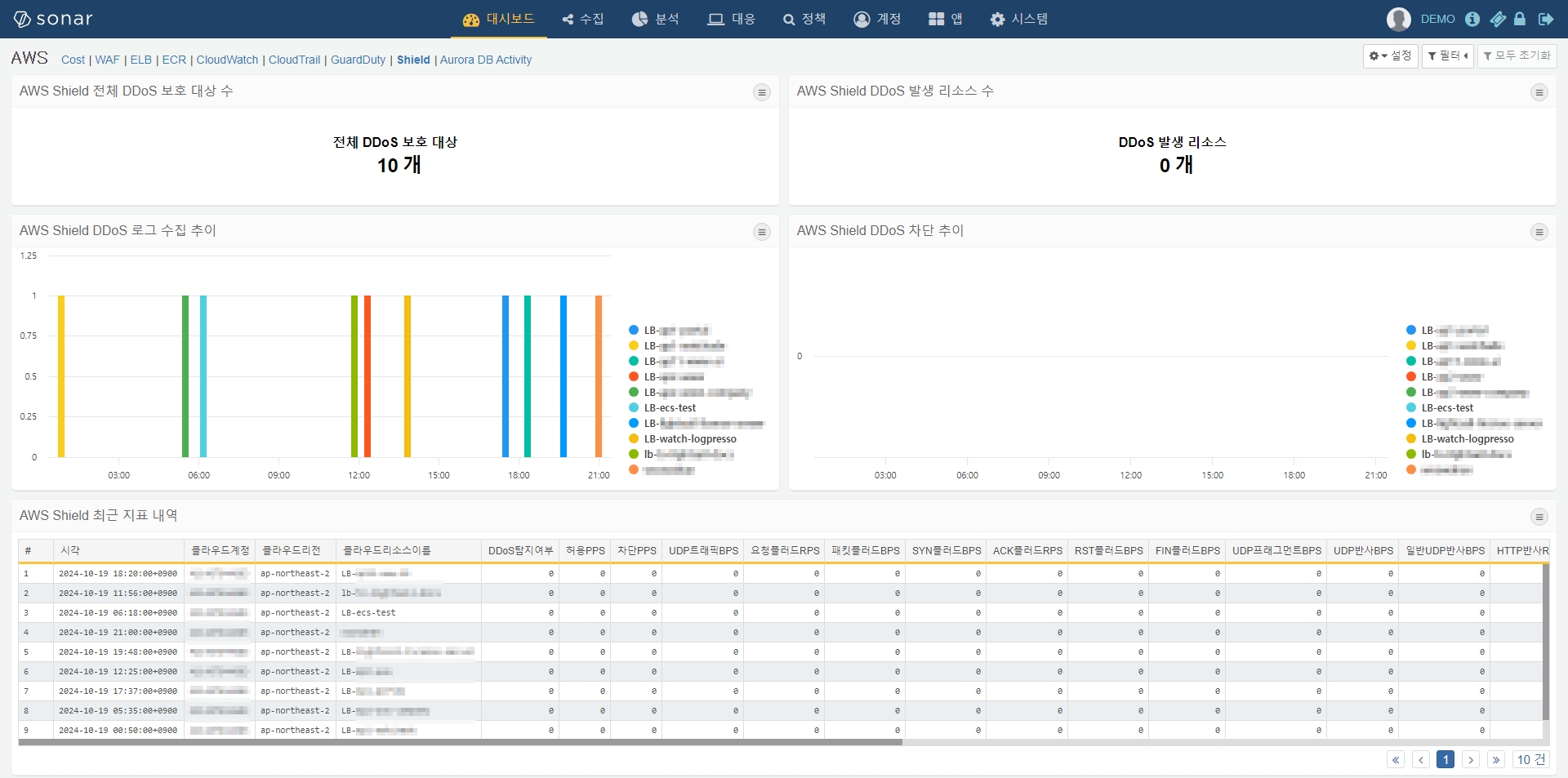The image size is (1568, 778).
Task: Select cell '2024-10-19 21:00:00+0900'
Action: tap(118, 633)
